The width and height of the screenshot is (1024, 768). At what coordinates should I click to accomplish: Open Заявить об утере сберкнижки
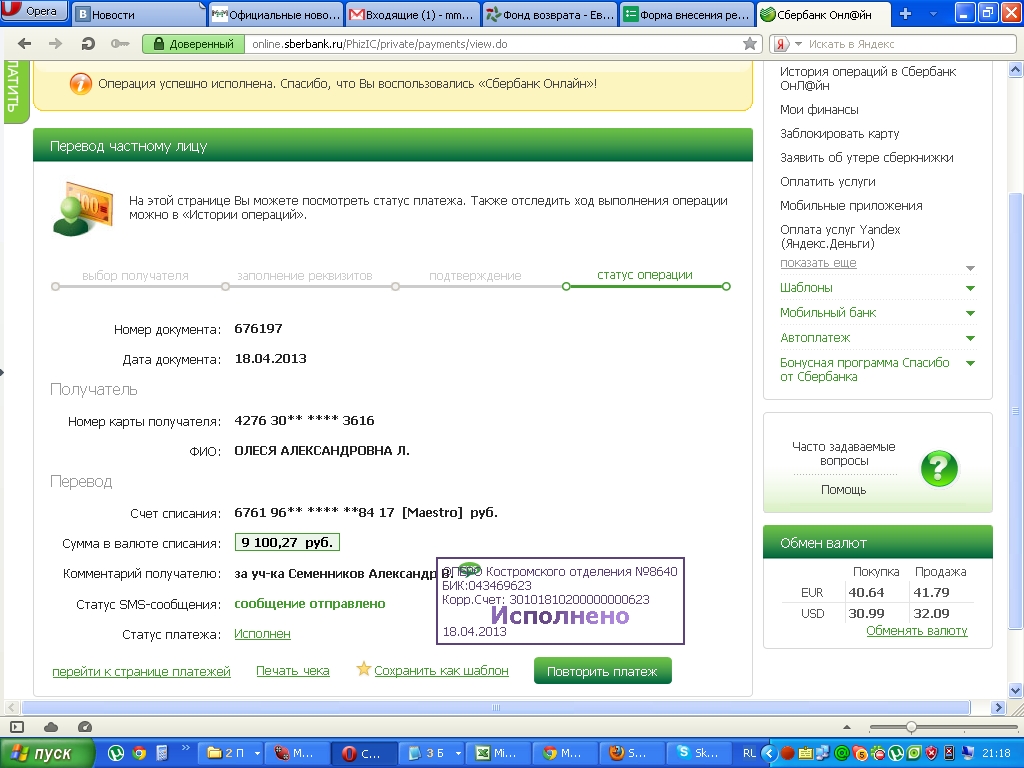(x=867, y=157)
